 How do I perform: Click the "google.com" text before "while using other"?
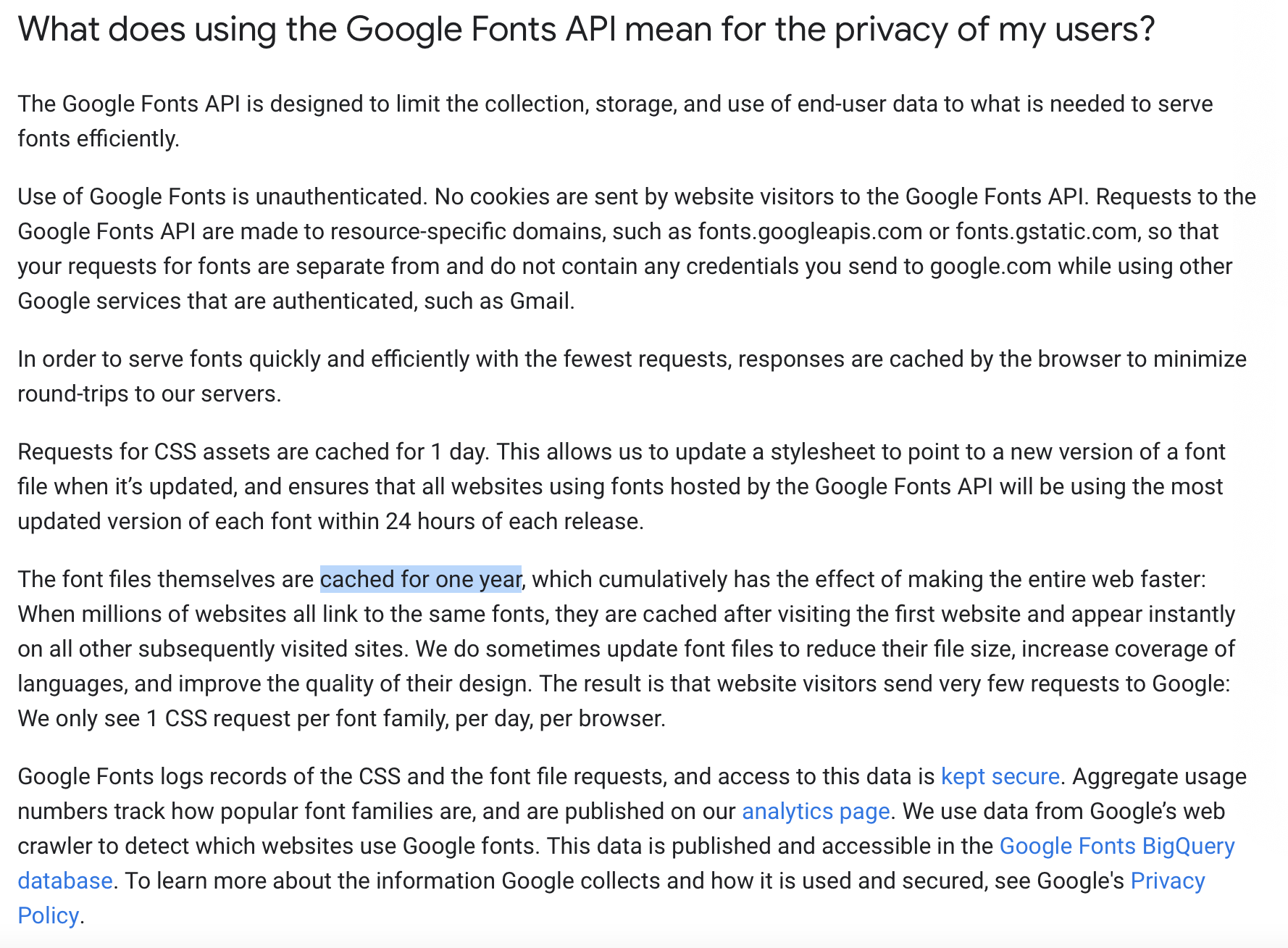click(x=990, y=266)
